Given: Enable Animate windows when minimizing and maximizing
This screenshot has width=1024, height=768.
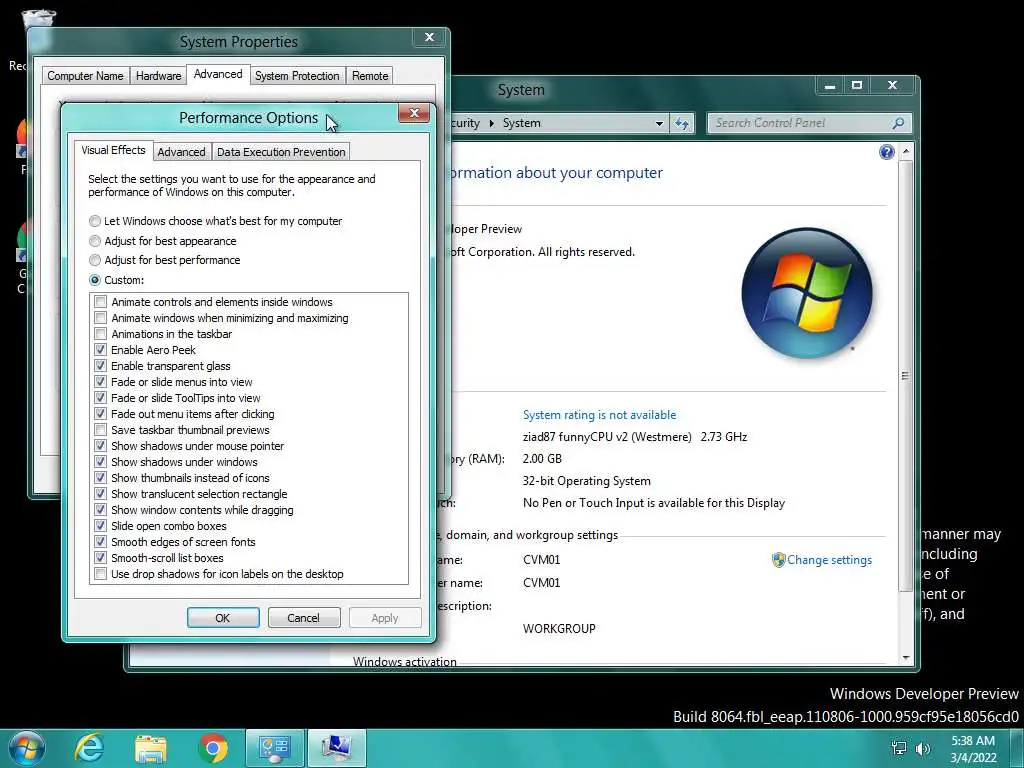Looking at the screenshot, I should point(100,318).
